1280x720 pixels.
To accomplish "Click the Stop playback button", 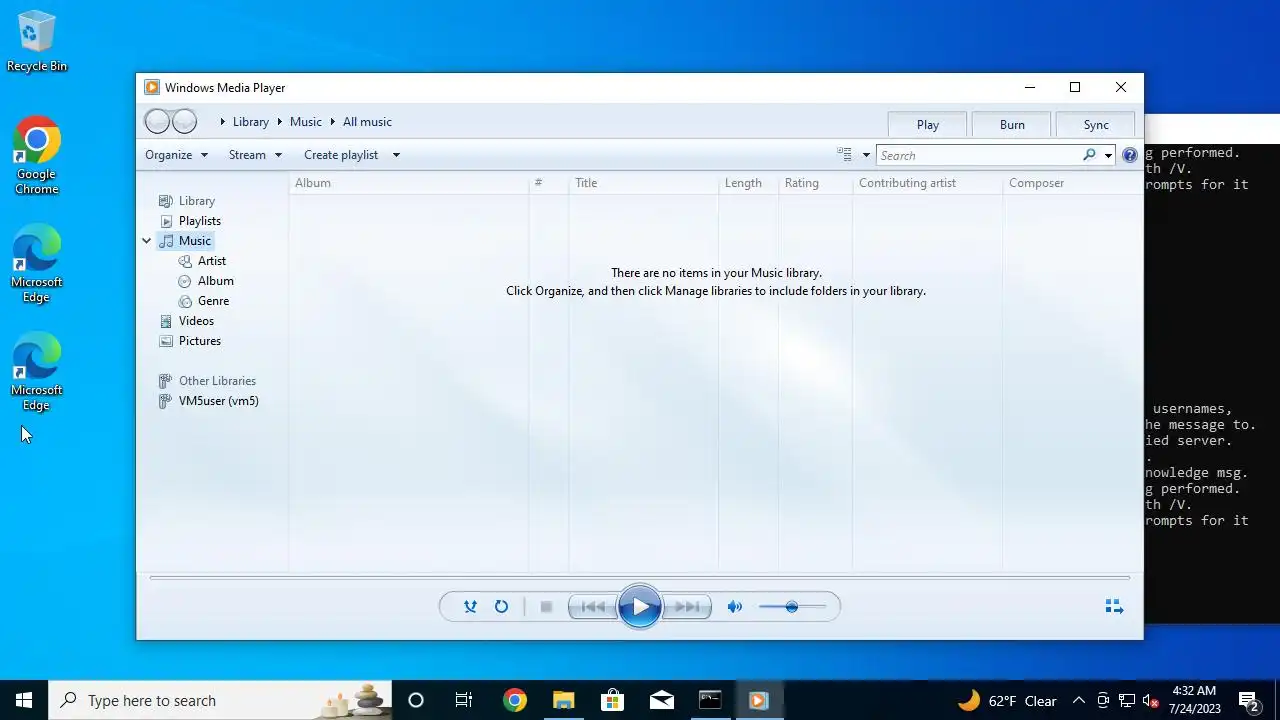I will tap(546, 606).
